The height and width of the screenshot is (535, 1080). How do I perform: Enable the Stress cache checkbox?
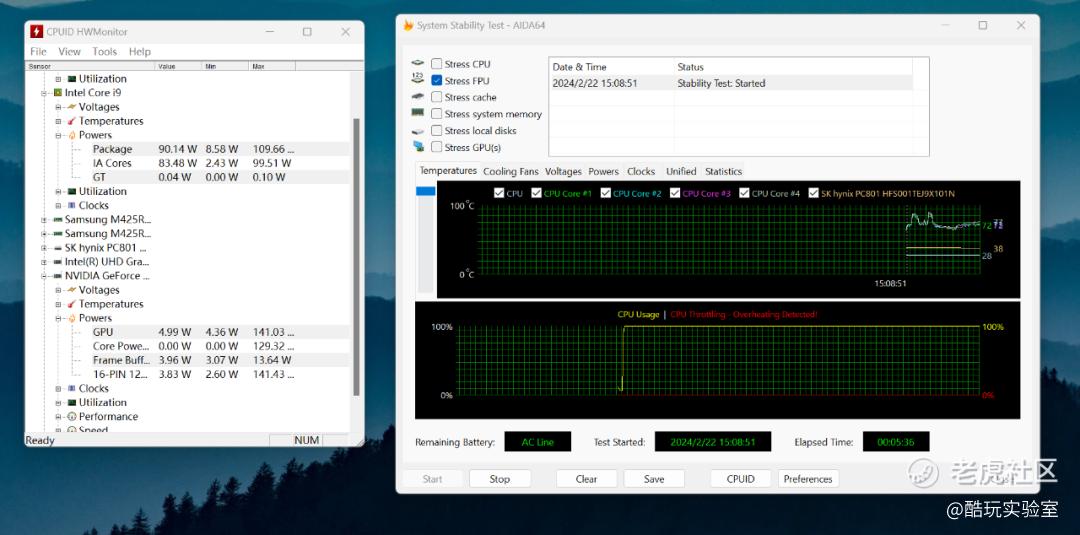point(437,97)
